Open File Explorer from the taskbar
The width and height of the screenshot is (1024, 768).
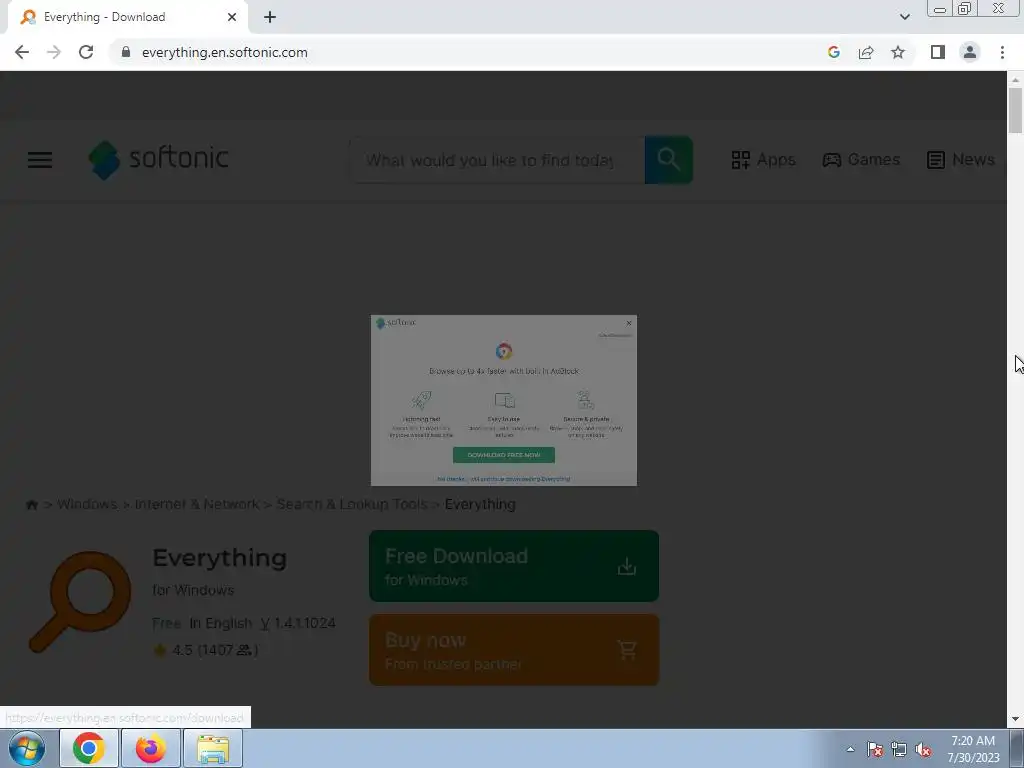coord(213,748)
